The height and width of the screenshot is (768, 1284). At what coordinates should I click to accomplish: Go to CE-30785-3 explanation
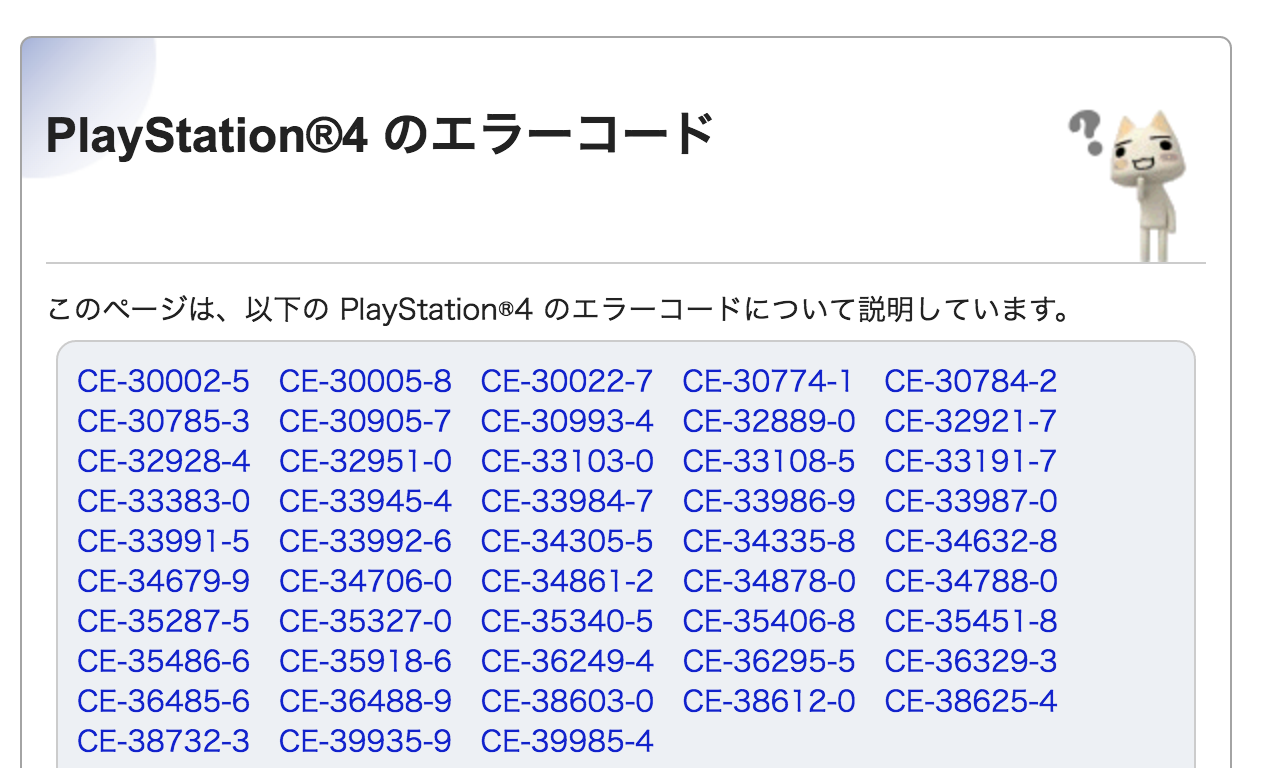(x=163, y=421)
